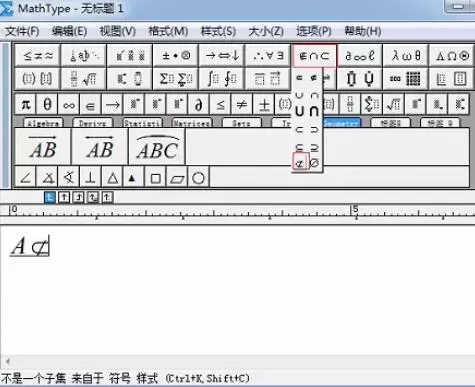Insert the square root template from small bar
Screen dimensions: 475x387
(393, 105)
